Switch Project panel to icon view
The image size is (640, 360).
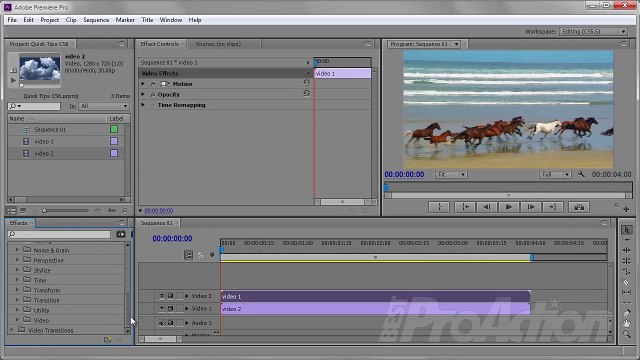[x=23, y=211]
